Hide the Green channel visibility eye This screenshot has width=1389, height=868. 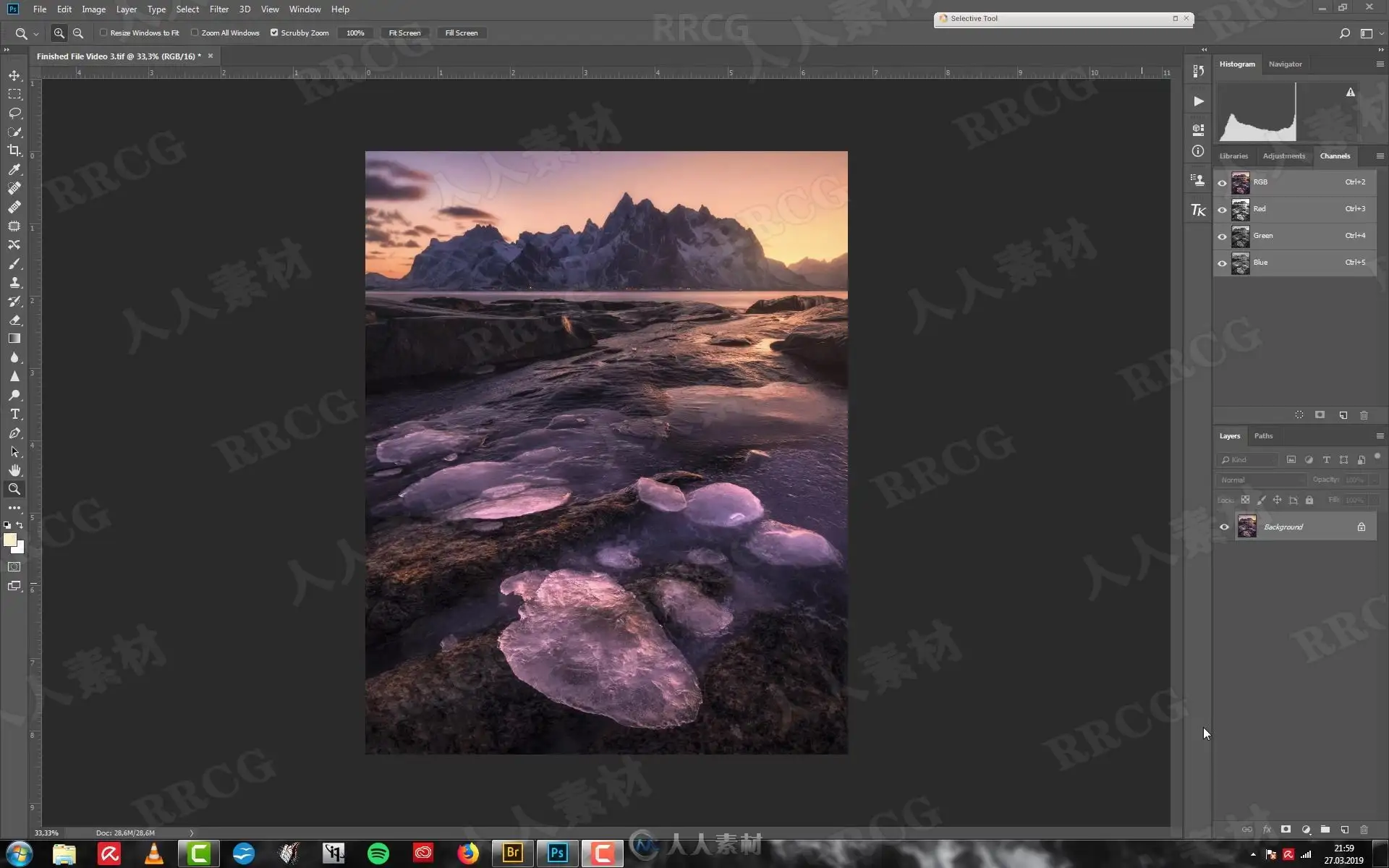1222,237
